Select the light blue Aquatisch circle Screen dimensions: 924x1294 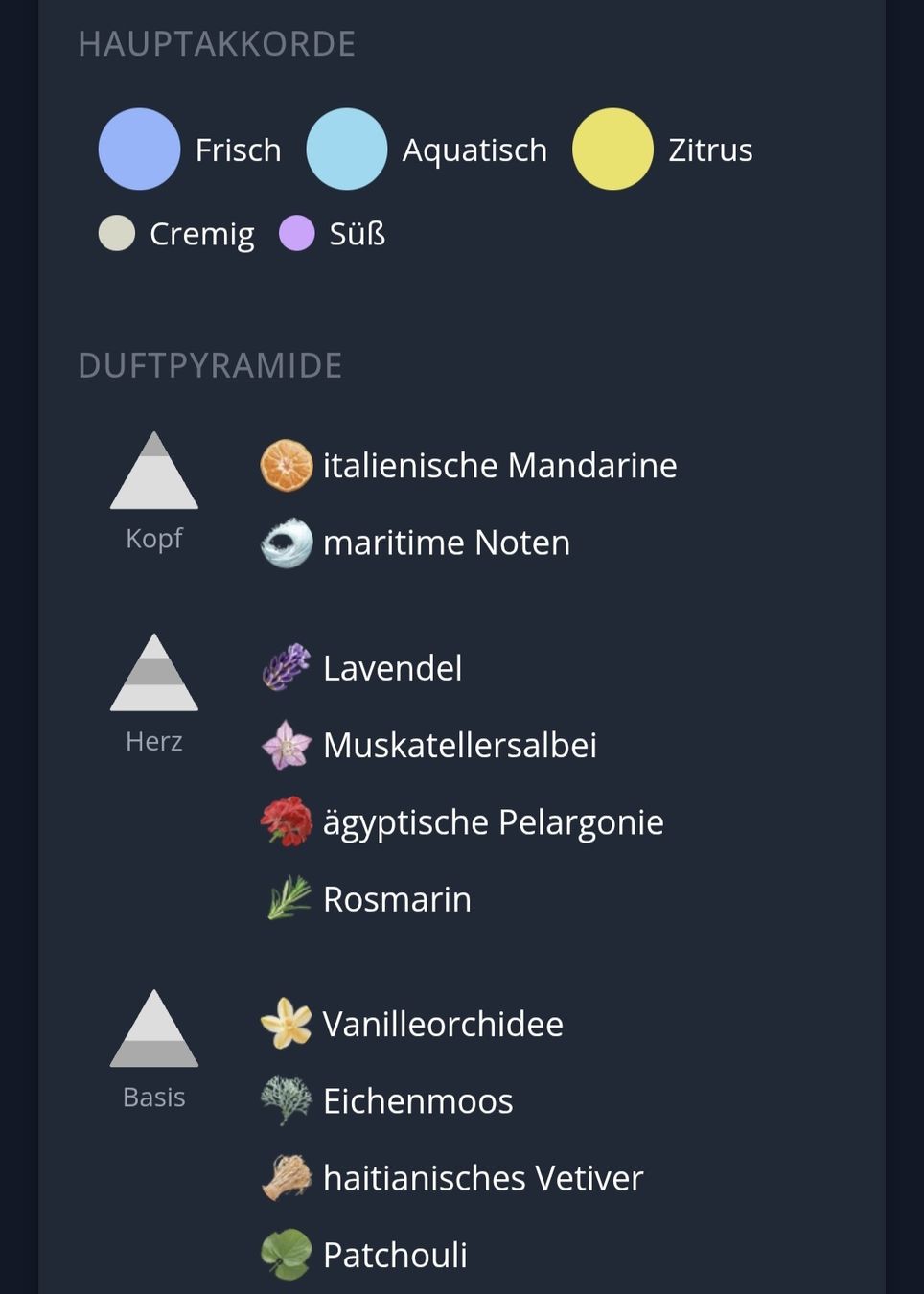point(347,150)
